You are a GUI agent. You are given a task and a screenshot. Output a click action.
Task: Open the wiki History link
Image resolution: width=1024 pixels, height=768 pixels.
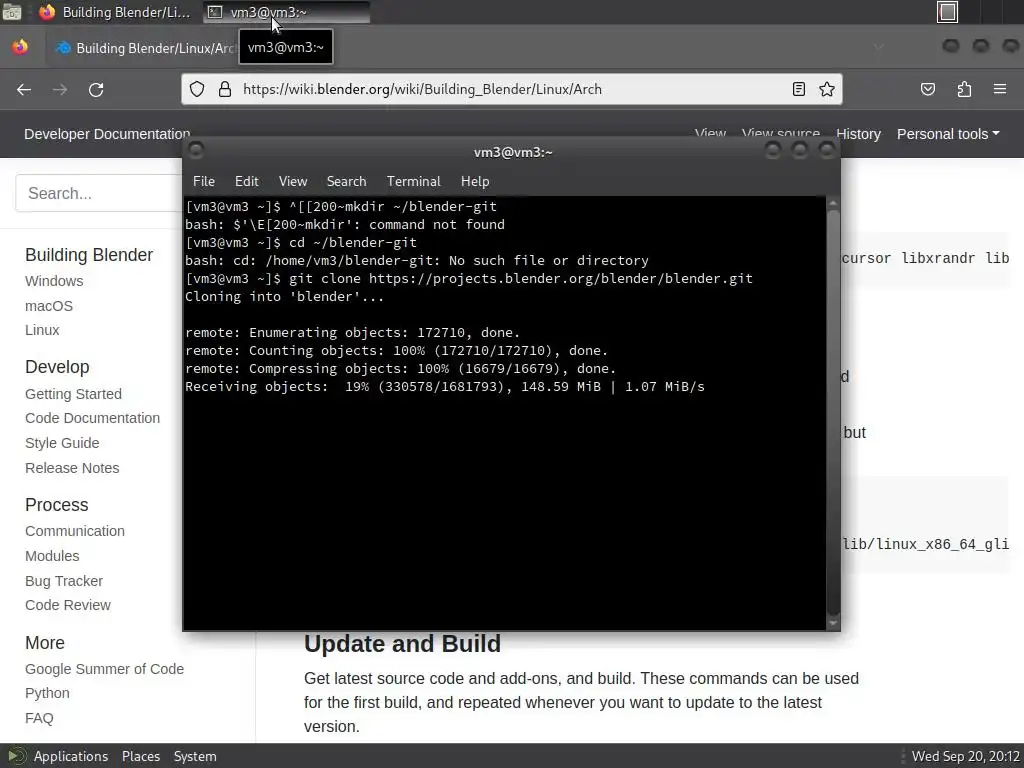pyautogui.click(x=858, y=134)
